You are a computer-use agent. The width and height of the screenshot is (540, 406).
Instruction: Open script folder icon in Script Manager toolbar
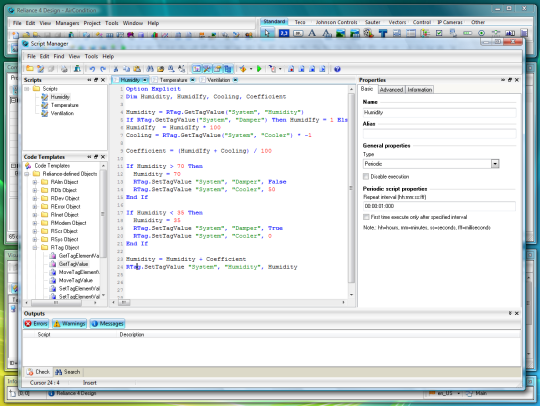pyautogui.click(x=30, y=69)
